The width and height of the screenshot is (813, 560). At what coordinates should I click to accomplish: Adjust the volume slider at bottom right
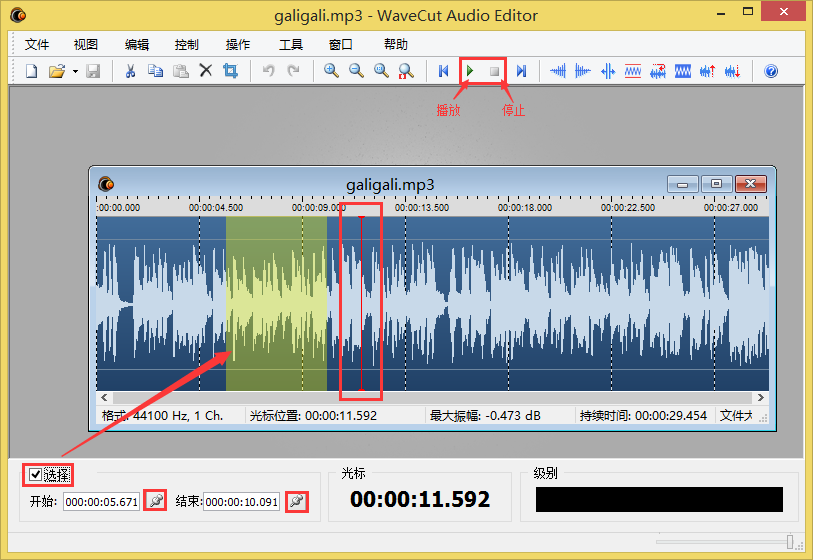click(x=790, y=542)
